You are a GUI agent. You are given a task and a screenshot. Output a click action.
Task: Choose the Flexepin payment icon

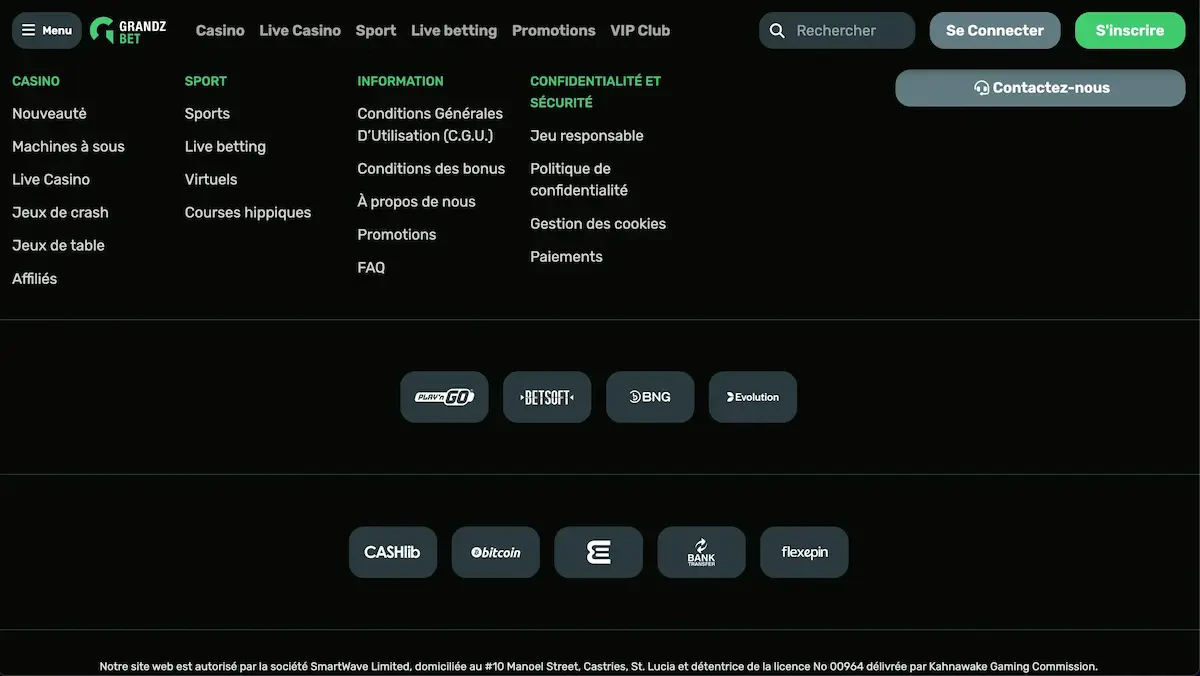click(804, 552)
